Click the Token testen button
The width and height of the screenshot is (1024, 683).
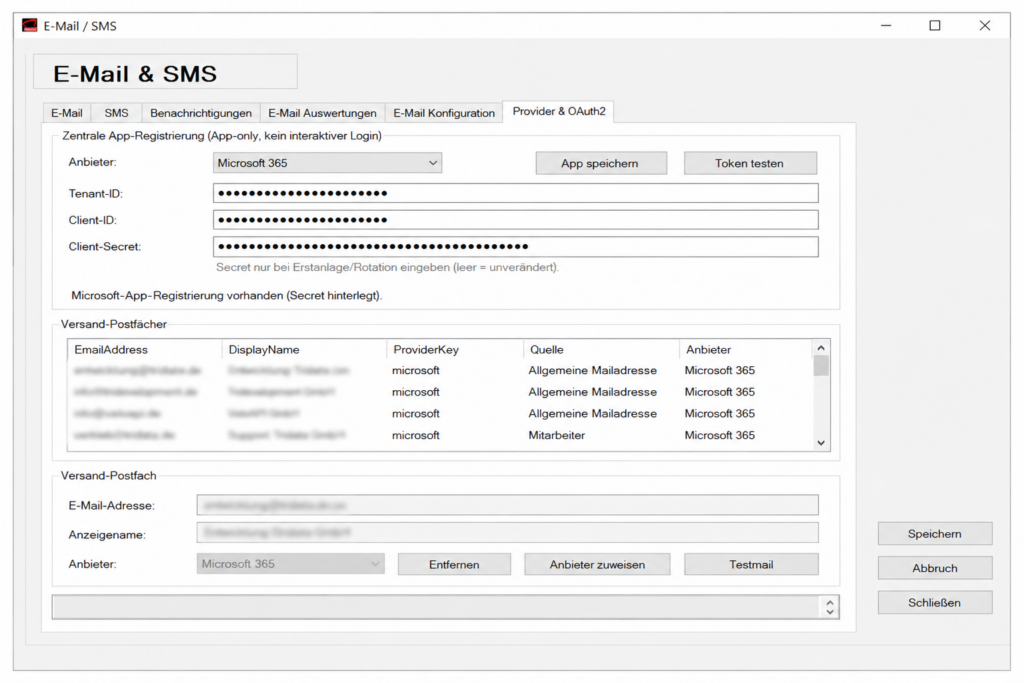pos(750,163)
